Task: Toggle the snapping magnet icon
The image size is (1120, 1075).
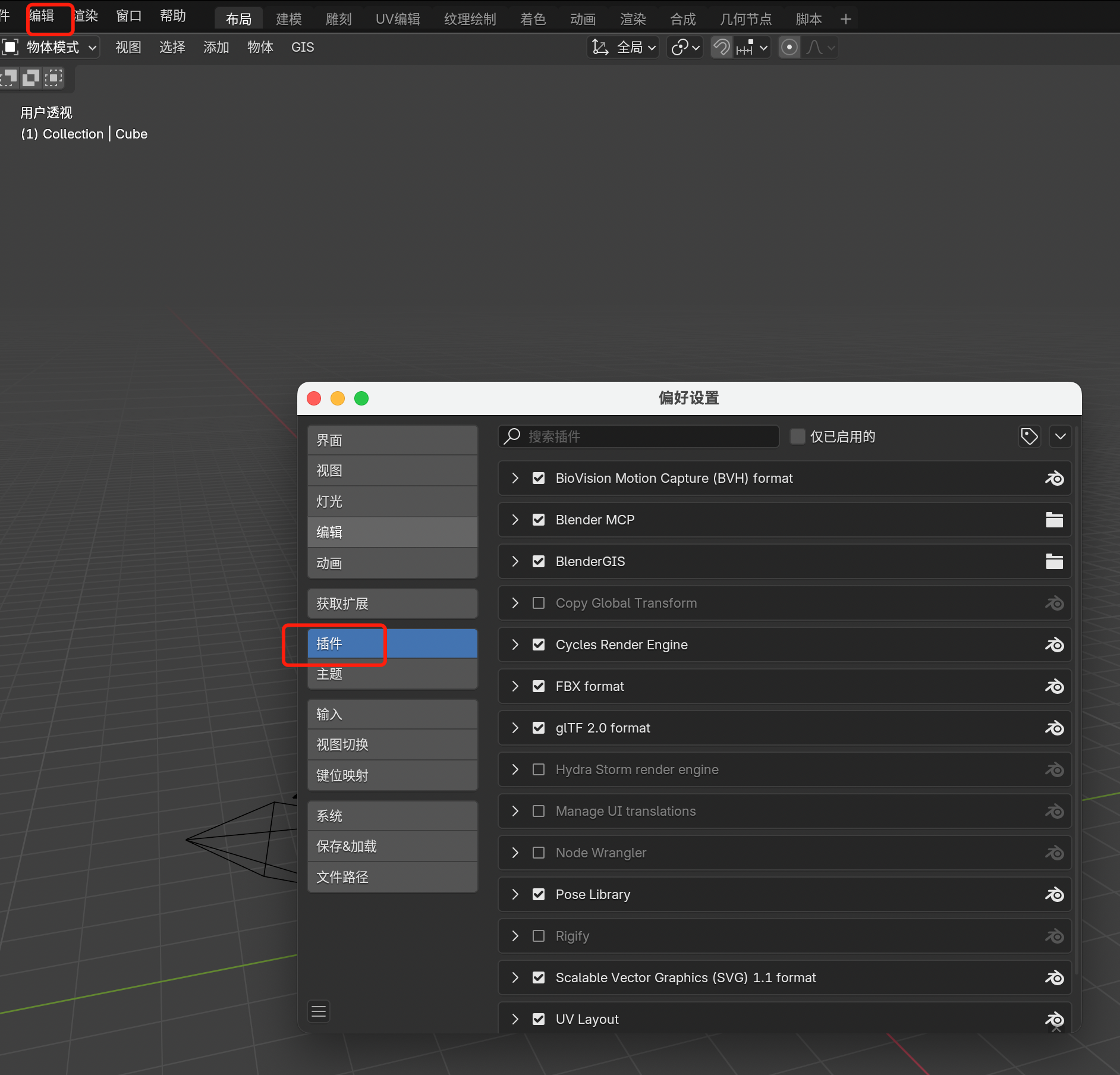Action: [721, 47]
